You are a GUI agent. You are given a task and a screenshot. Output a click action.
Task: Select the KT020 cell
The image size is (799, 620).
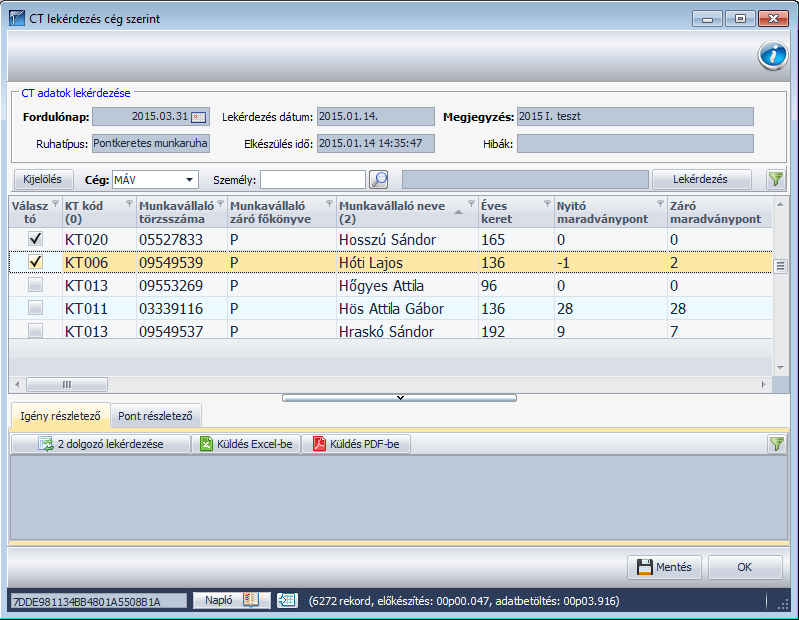pos(99,239)
